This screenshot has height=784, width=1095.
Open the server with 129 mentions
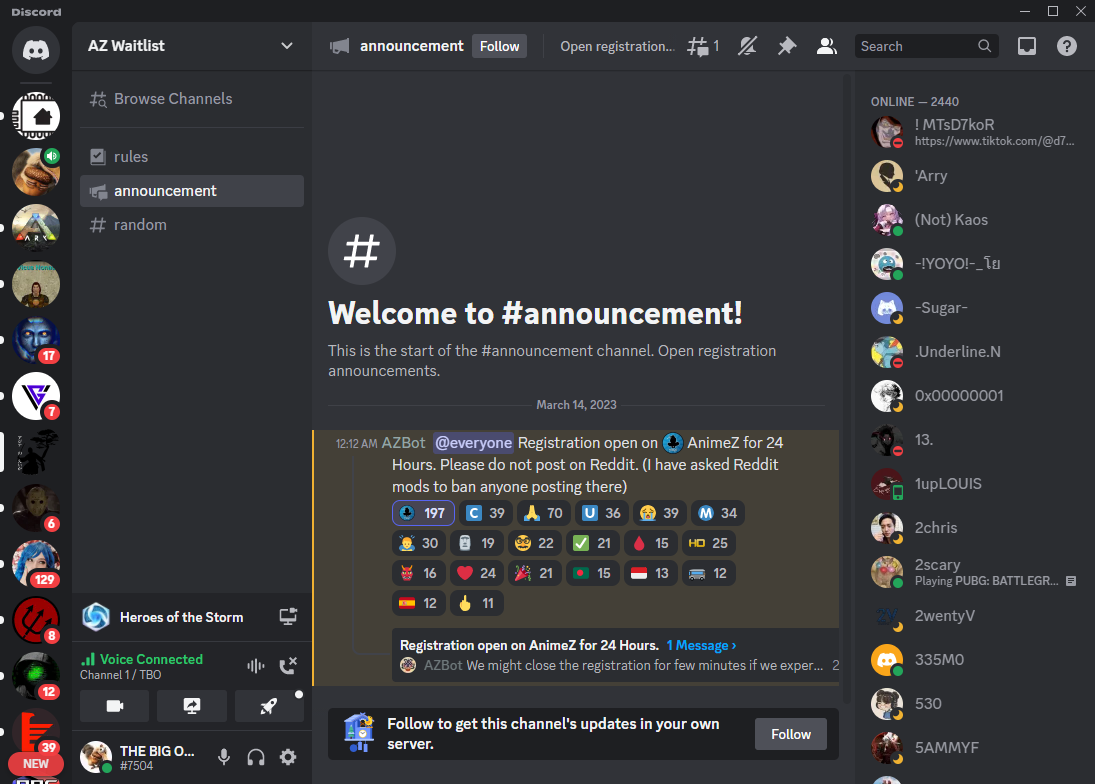tap(36, 563)
